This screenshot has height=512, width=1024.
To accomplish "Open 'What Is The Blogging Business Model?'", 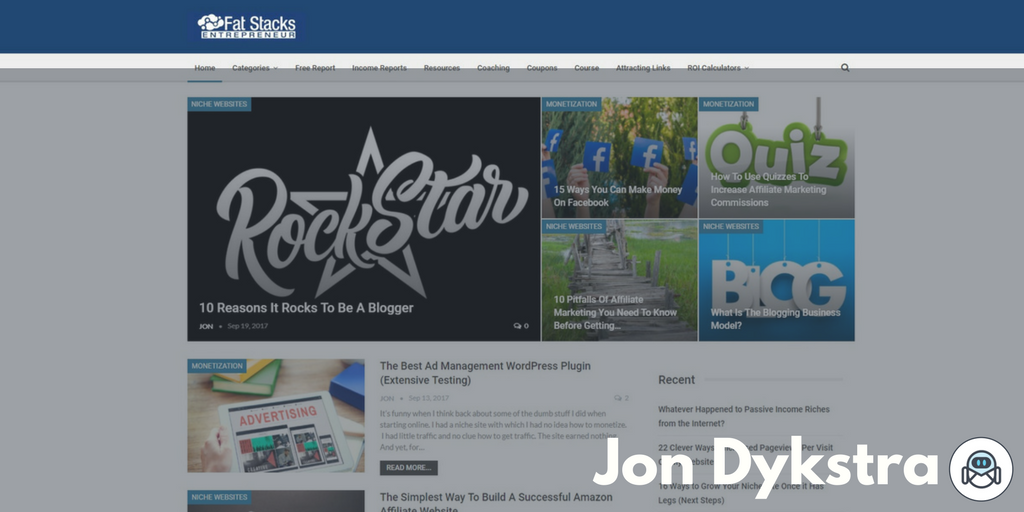I will [x=775, y=319].
